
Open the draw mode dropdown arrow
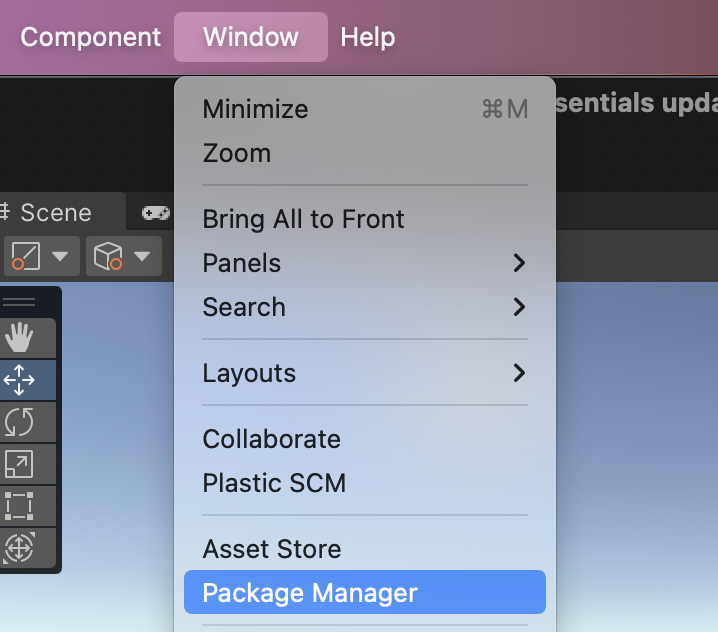[x=60, y=256]
